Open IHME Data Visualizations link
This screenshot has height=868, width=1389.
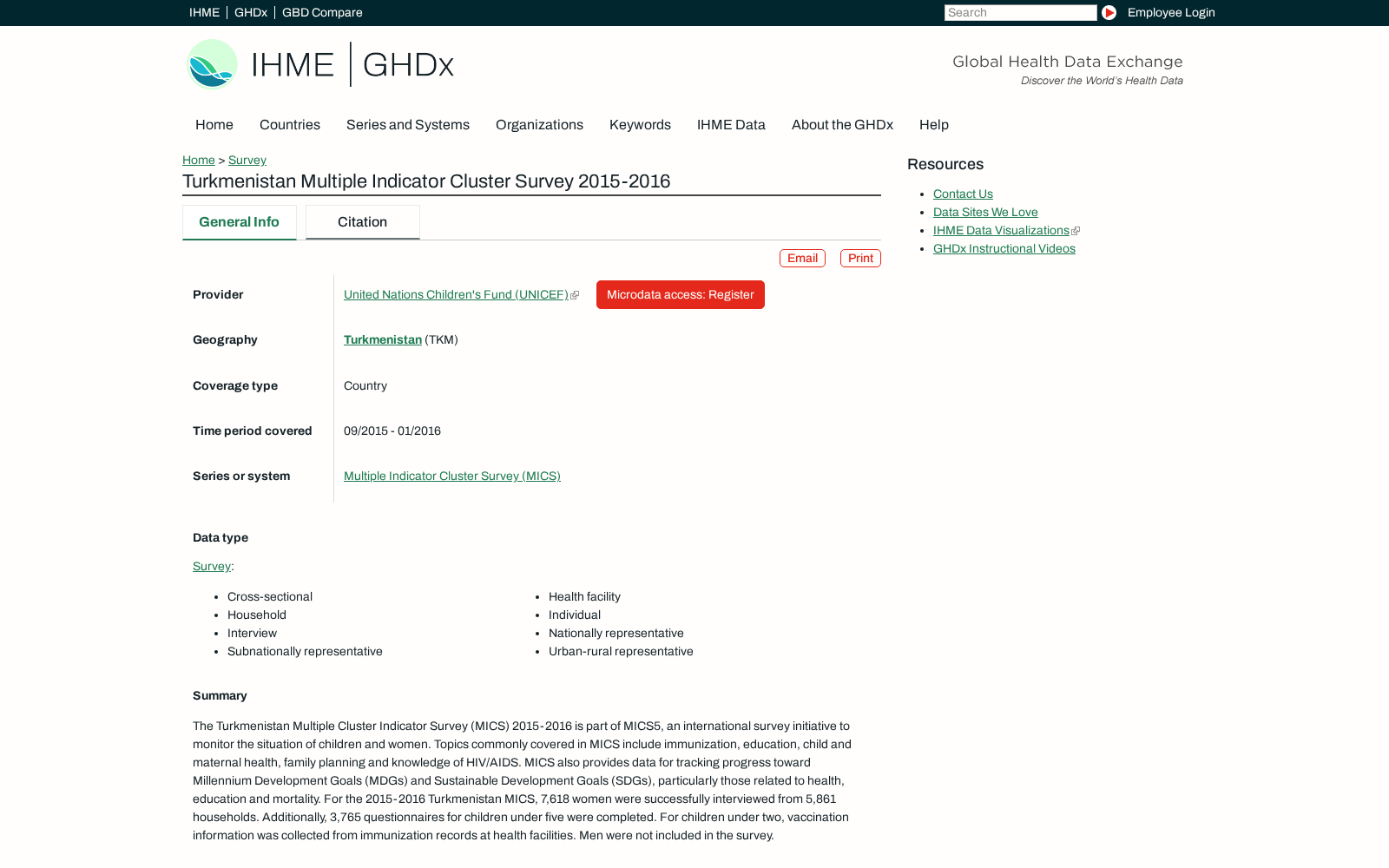click(x=1001, y=231)
